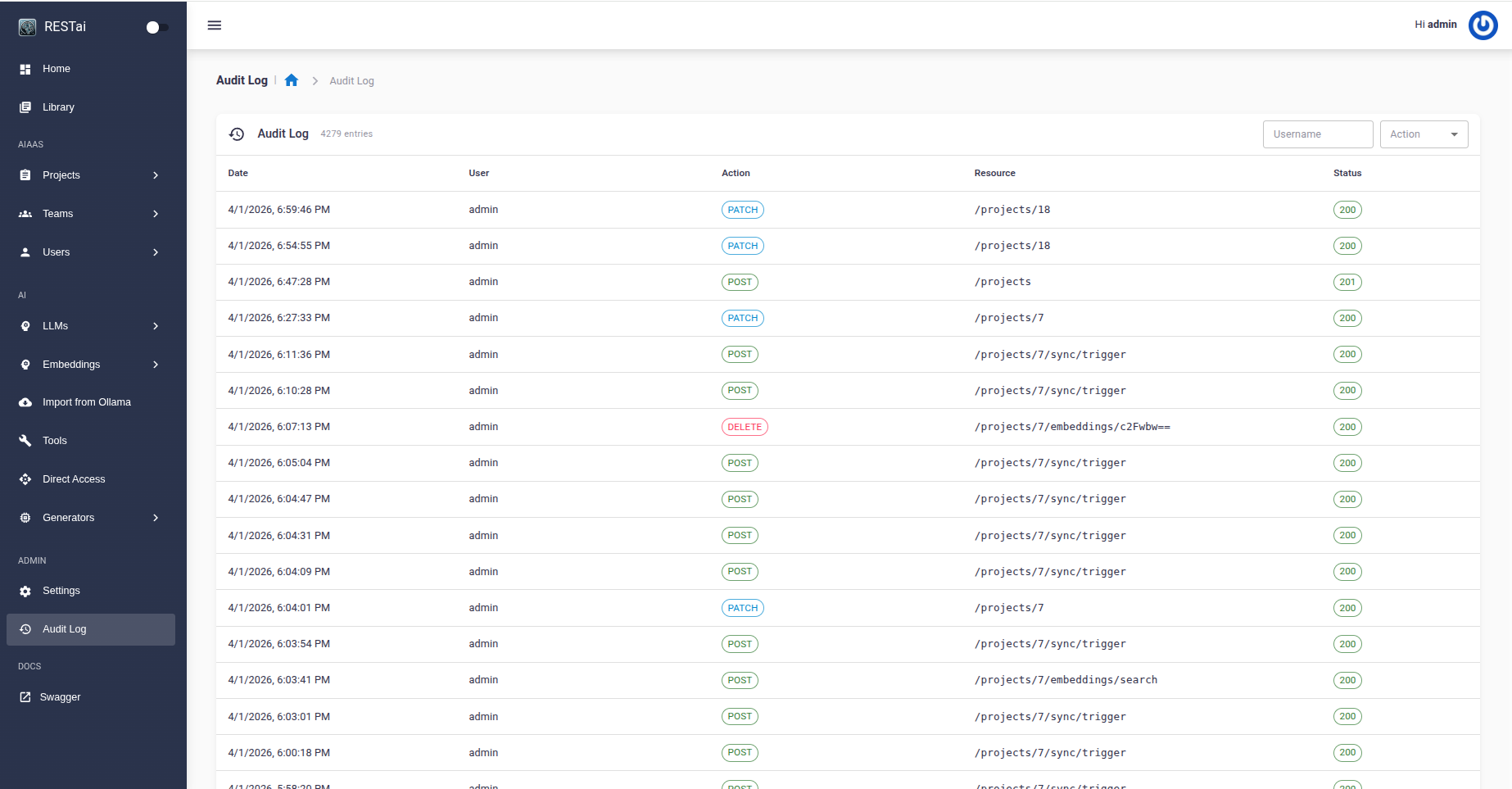Click the Generators icon in sidebar
This screenshot has height=789, width=1512.
pyautogui.click(x=25, y=518)
